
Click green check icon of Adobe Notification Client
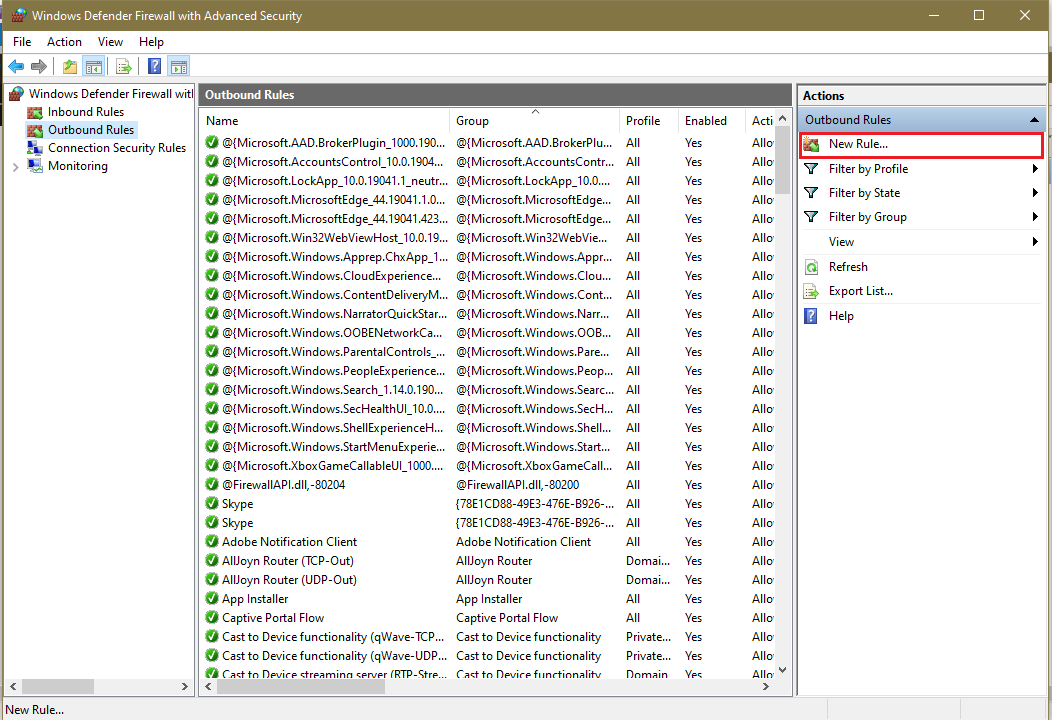pyautogui.click(x=212, y=542)
